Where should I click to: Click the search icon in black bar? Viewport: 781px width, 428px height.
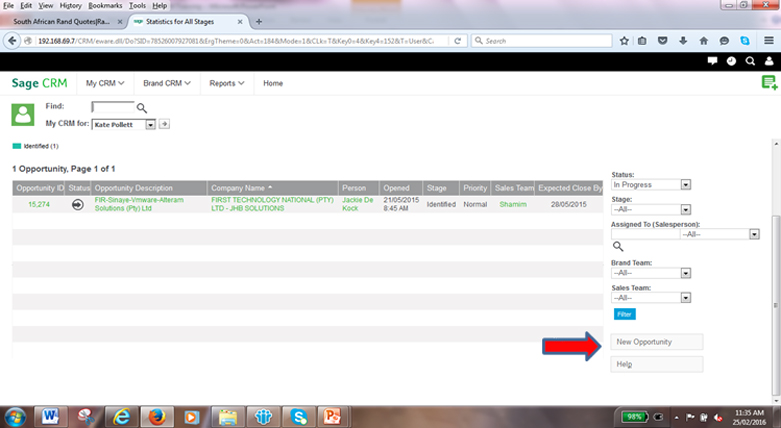click(x=750, y=61)
